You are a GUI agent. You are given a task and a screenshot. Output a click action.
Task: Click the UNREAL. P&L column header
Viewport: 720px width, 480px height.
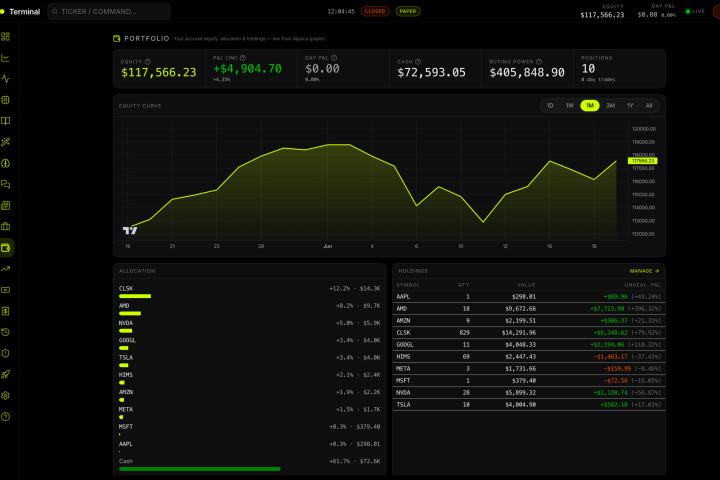point(642,285)
